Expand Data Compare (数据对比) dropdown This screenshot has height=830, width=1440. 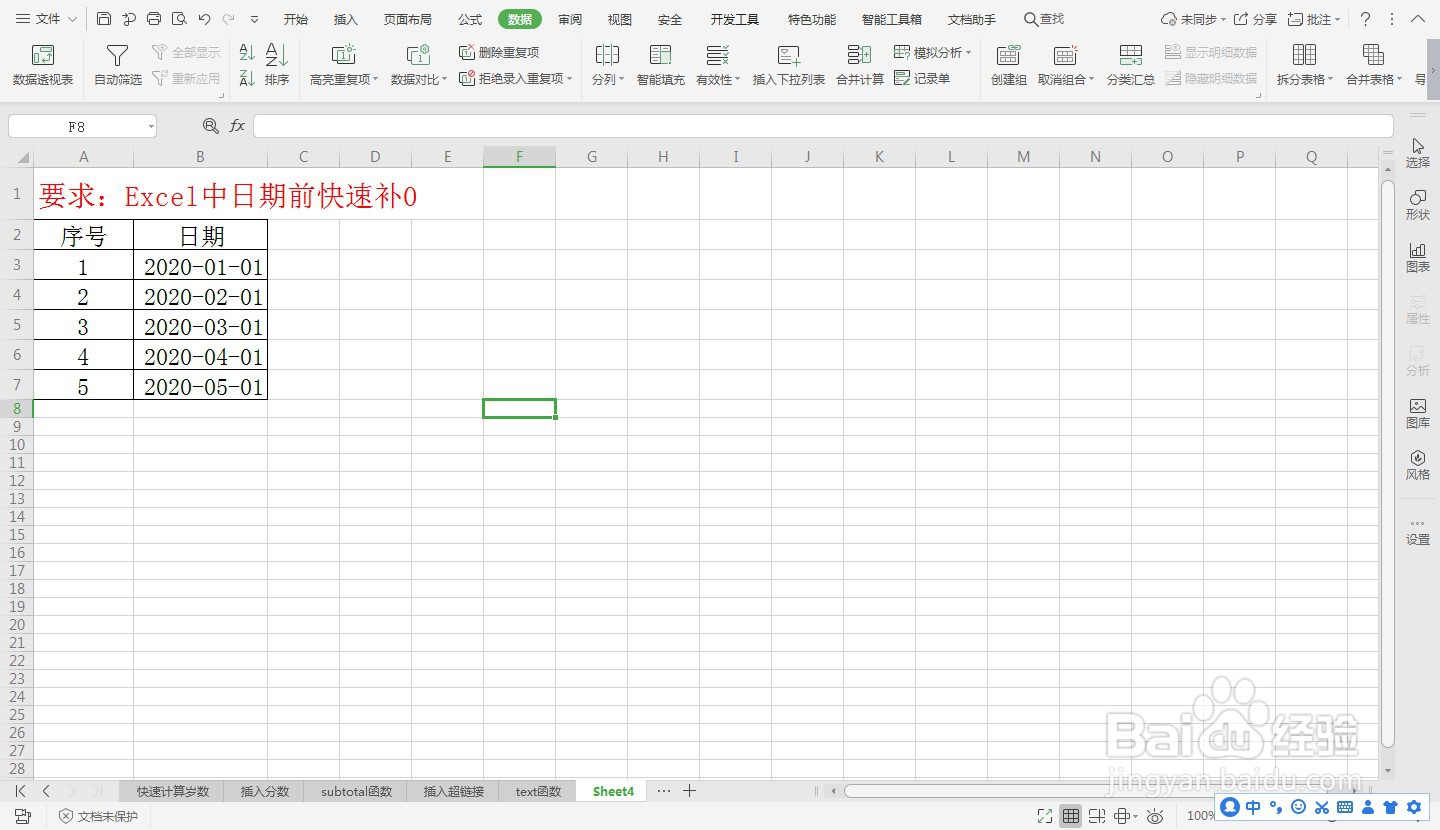(x=445, y=80)
